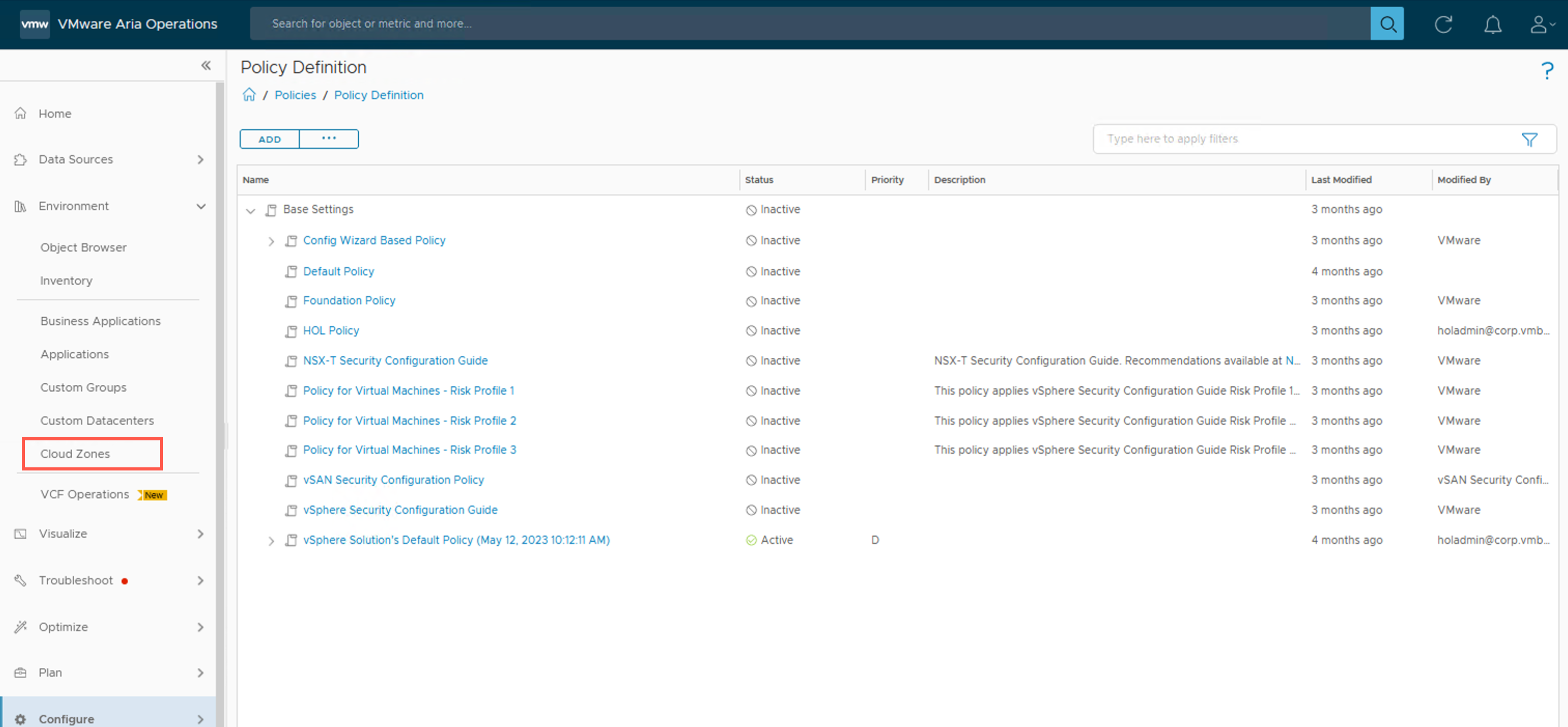The image size is (1568, 727).
Task: Open Cloud Zones in sidebar
Action: pos(75,454)
